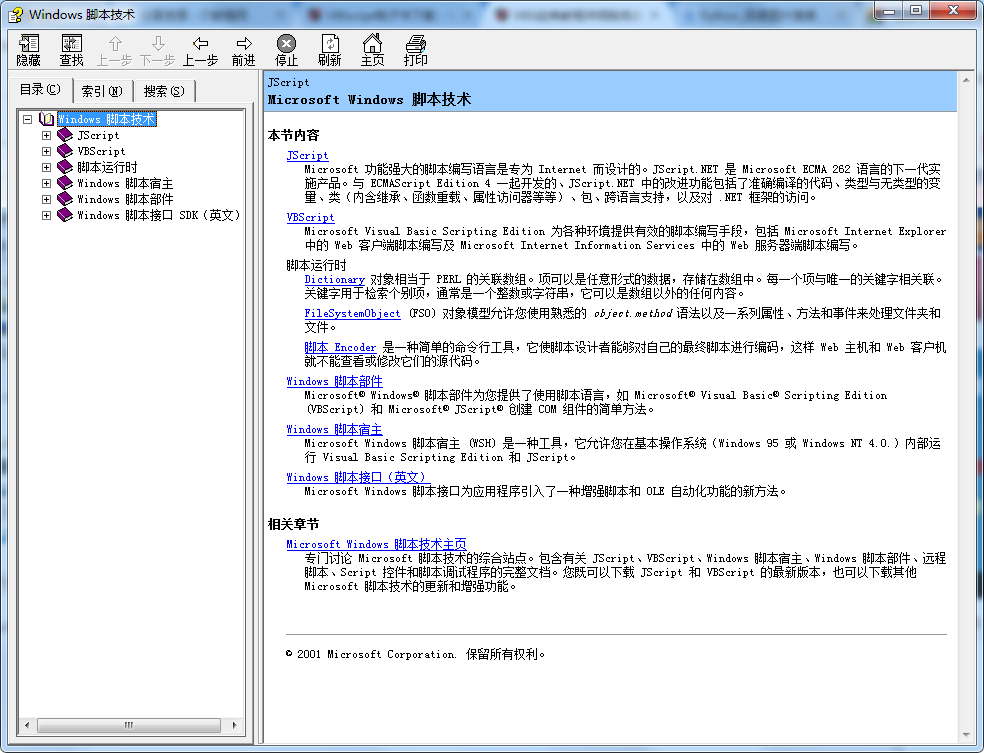This screenshot has width=984, height=753.
Task: Expand the Windows 脚本接口 SDK（英文）node
Action: click(x=46, y=215)
